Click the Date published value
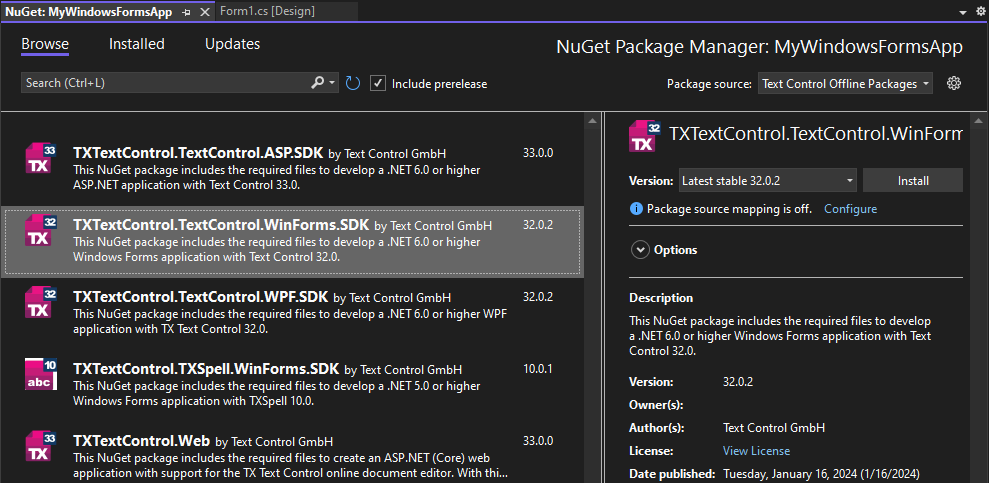The image size is (989, 483). (821, 474)
